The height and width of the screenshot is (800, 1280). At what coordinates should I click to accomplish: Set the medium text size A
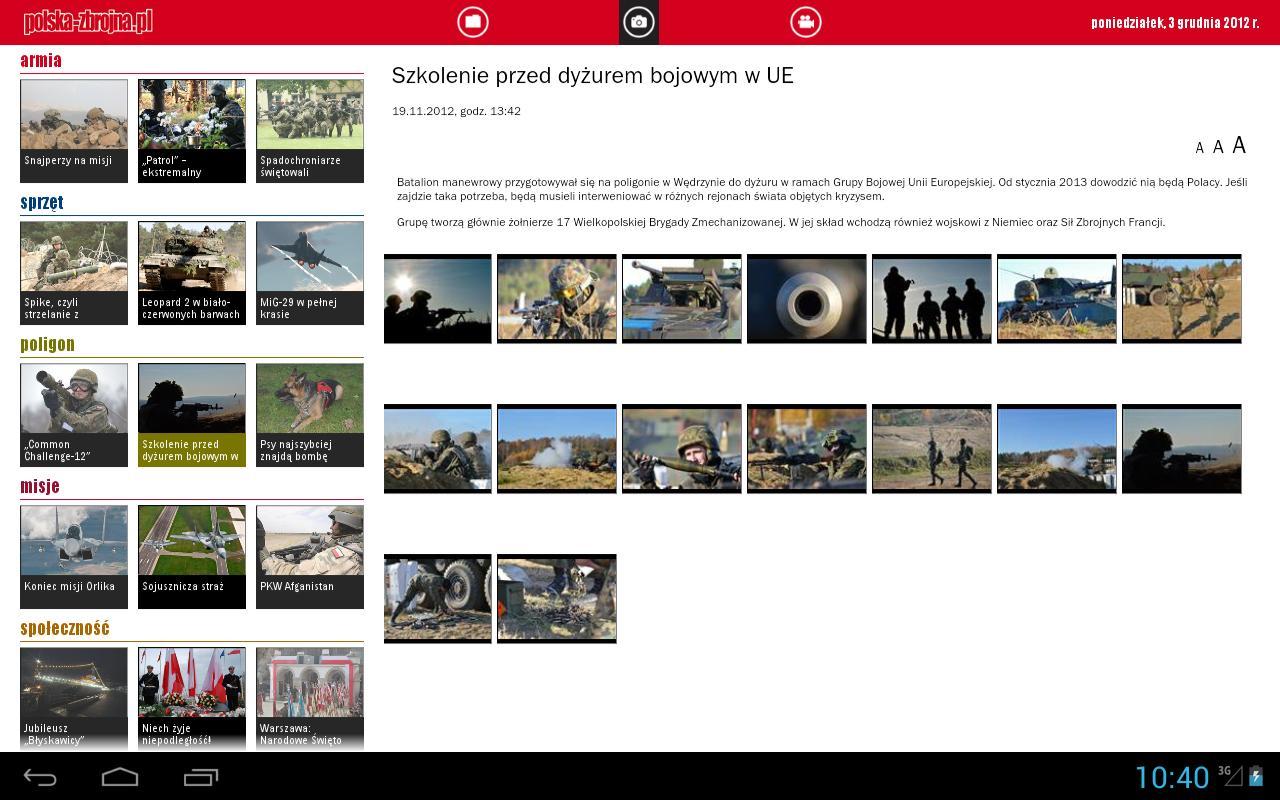(1217, 147)
